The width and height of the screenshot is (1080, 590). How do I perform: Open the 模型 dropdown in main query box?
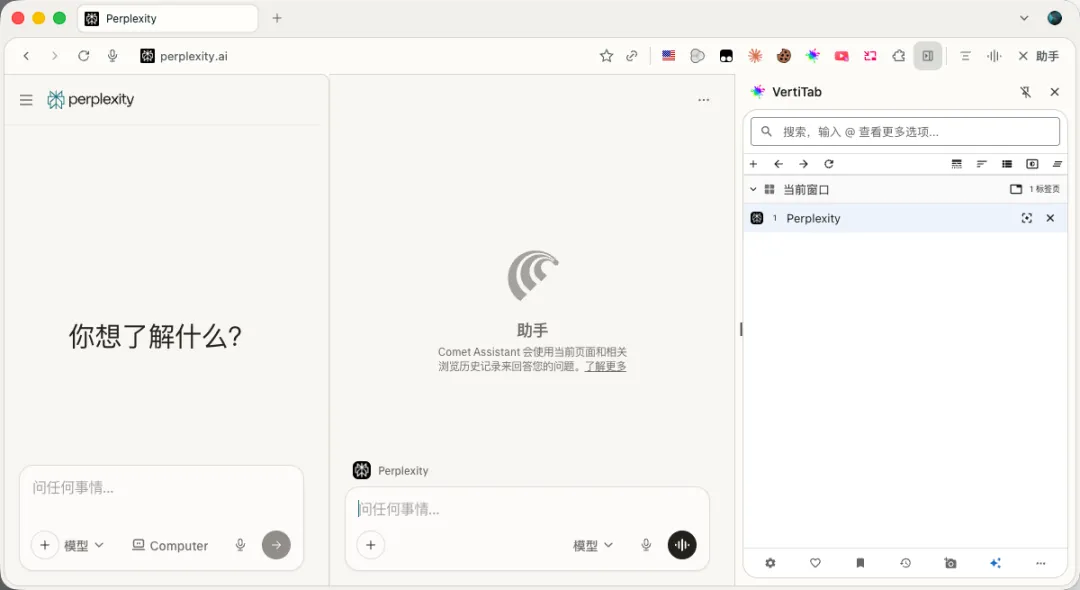point(83,545)
